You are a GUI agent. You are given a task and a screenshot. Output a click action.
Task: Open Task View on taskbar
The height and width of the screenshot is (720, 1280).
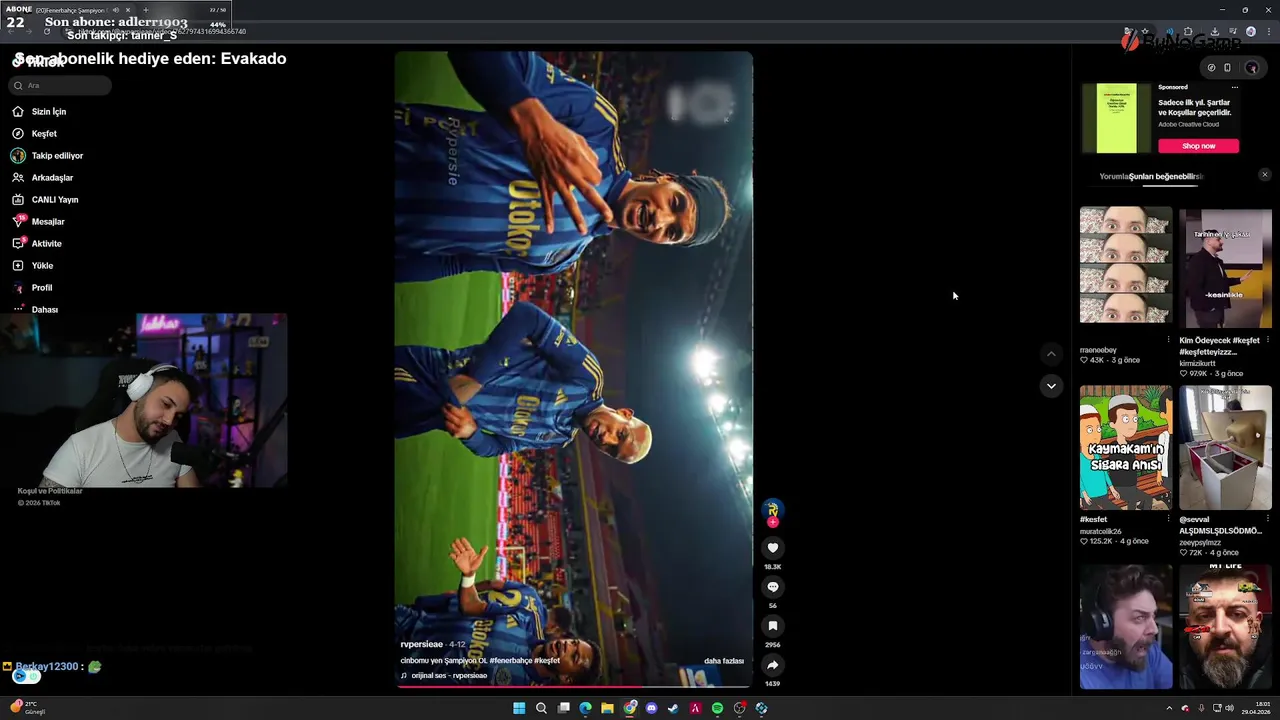click(x=563, y=708)
